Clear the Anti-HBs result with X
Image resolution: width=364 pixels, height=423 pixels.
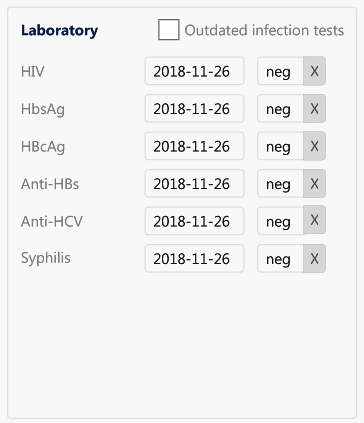pyautogui.click(x=314, y=184)
